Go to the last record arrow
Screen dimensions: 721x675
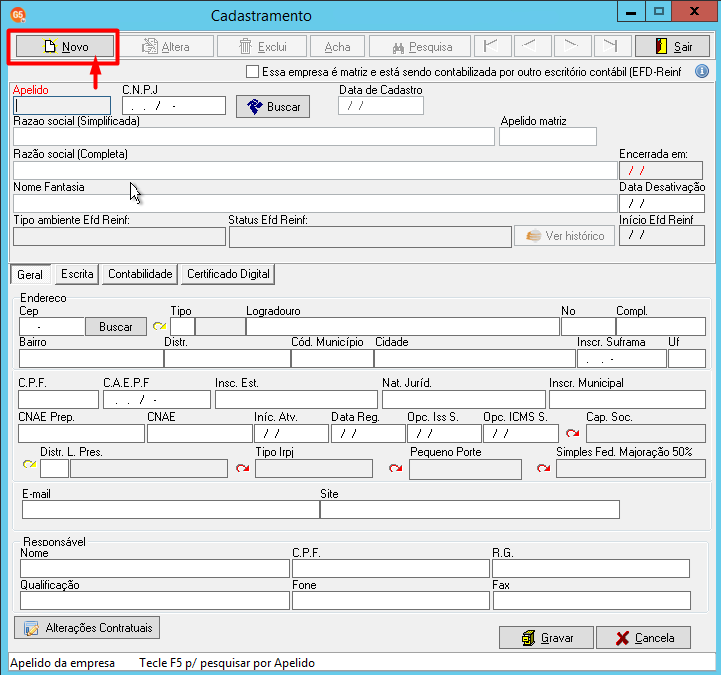coord(611,46)
